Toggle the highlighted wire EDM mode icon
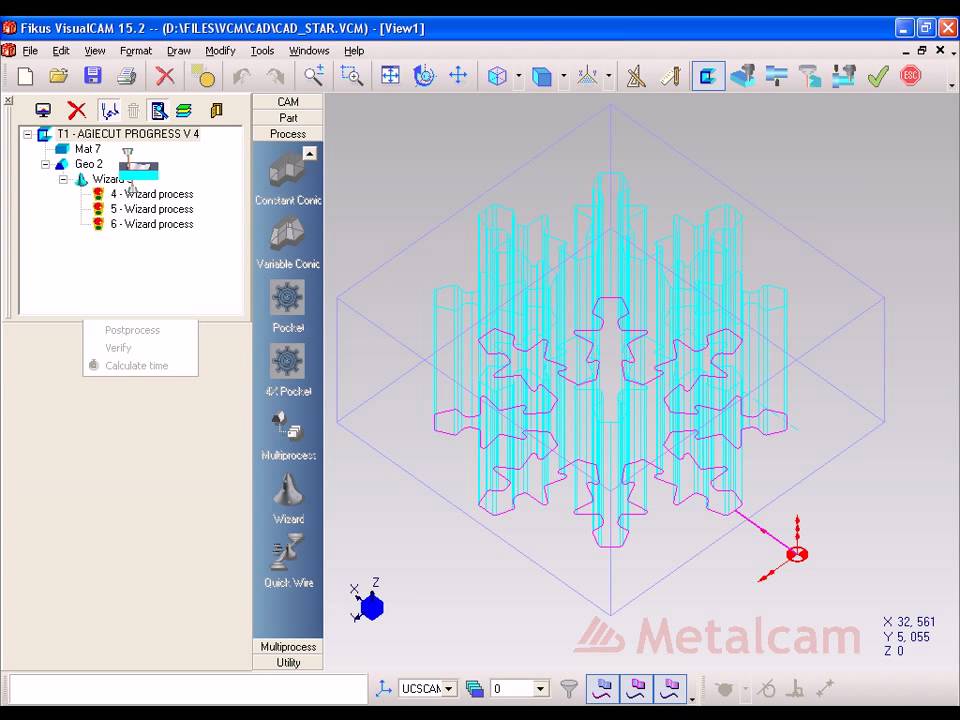 [x=708, y=77]
